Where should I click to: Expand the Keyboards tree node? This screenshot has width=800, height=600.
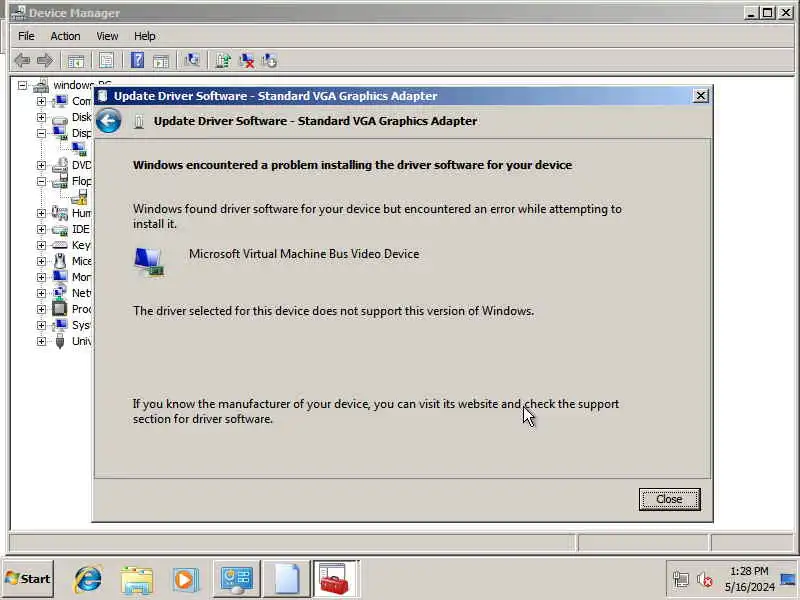(x=41, y=245)
